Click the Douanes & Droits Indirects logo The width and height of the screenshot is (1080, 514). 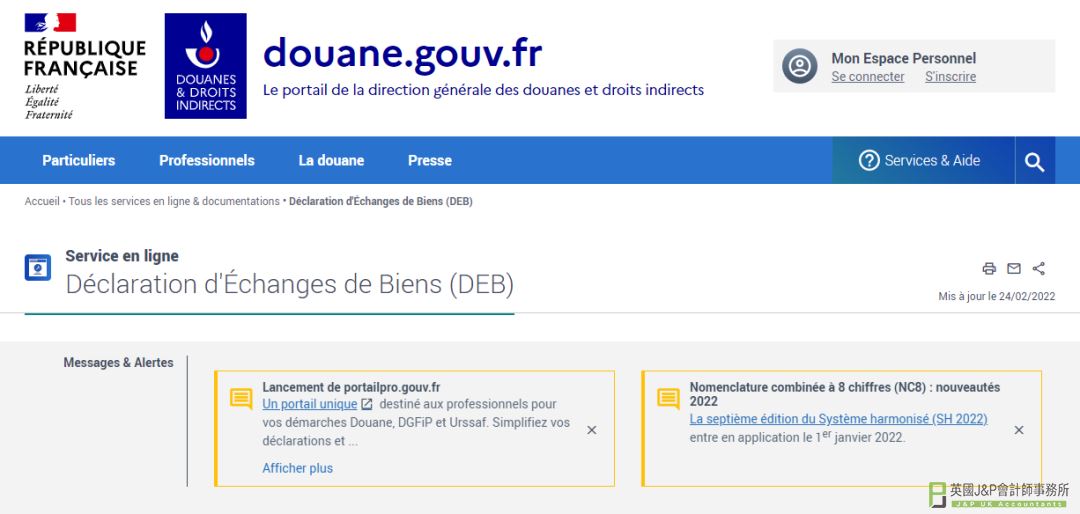click(205, 66)
